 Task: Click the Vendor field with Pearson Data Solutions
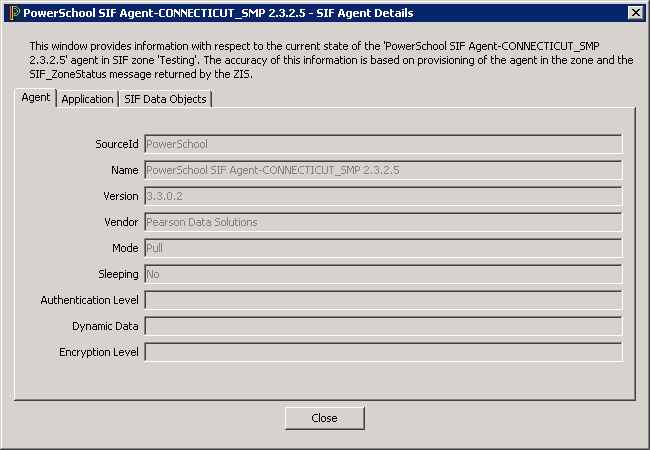tap(383, 222)
